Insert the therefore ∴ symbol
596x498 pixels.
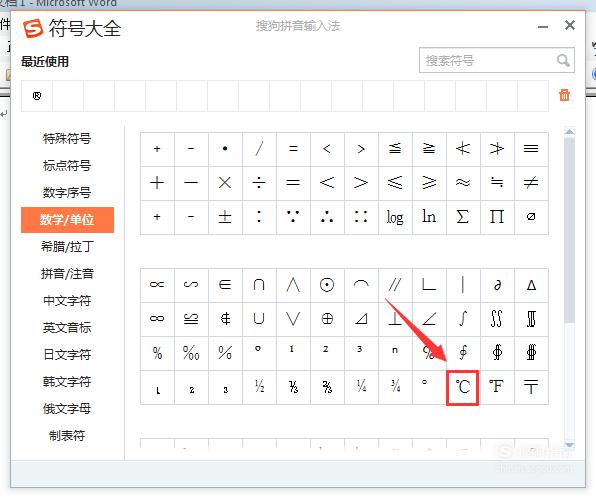pyautogui.click(x=327, y=217)
